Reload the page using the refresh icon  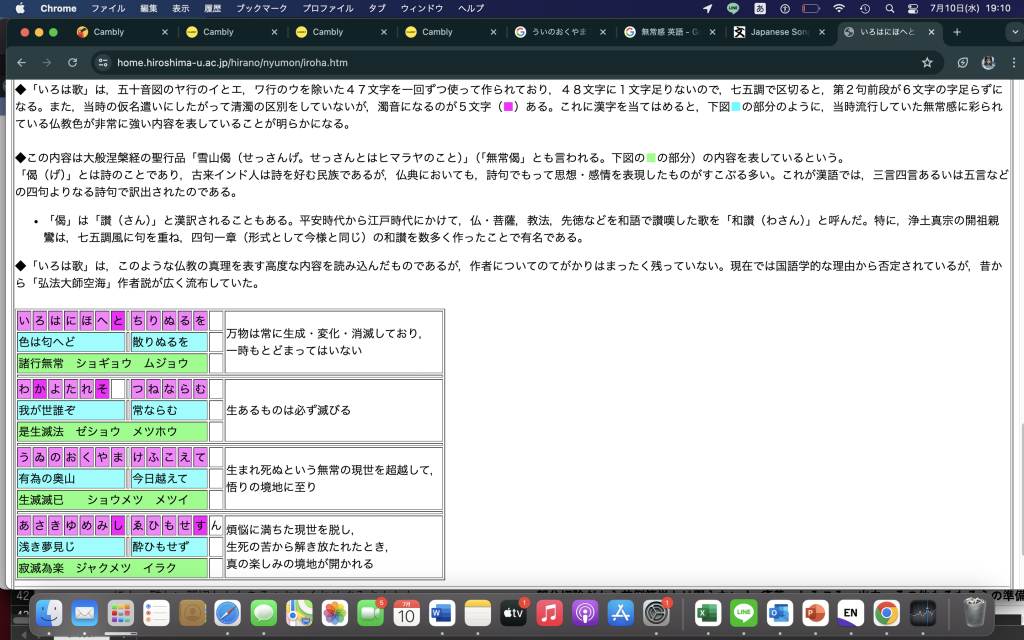point(73,62)
